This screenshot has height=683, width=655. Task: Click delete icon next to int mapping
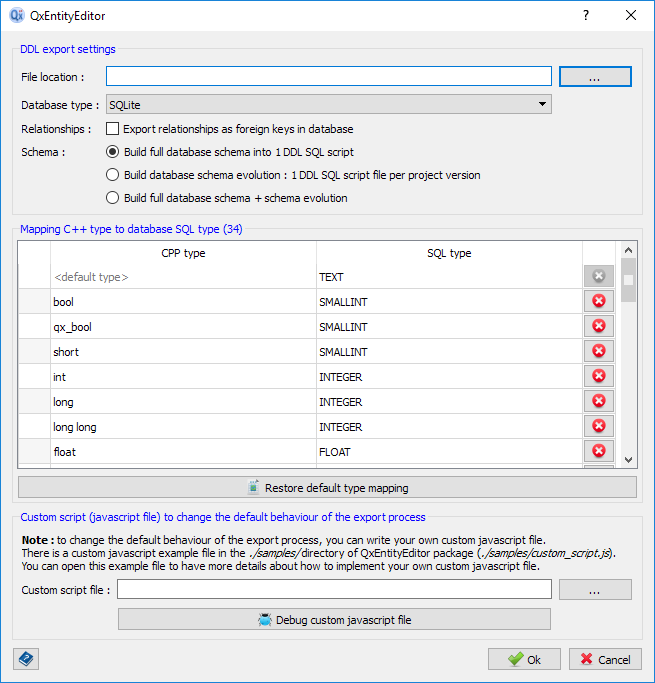coord(599,376)
